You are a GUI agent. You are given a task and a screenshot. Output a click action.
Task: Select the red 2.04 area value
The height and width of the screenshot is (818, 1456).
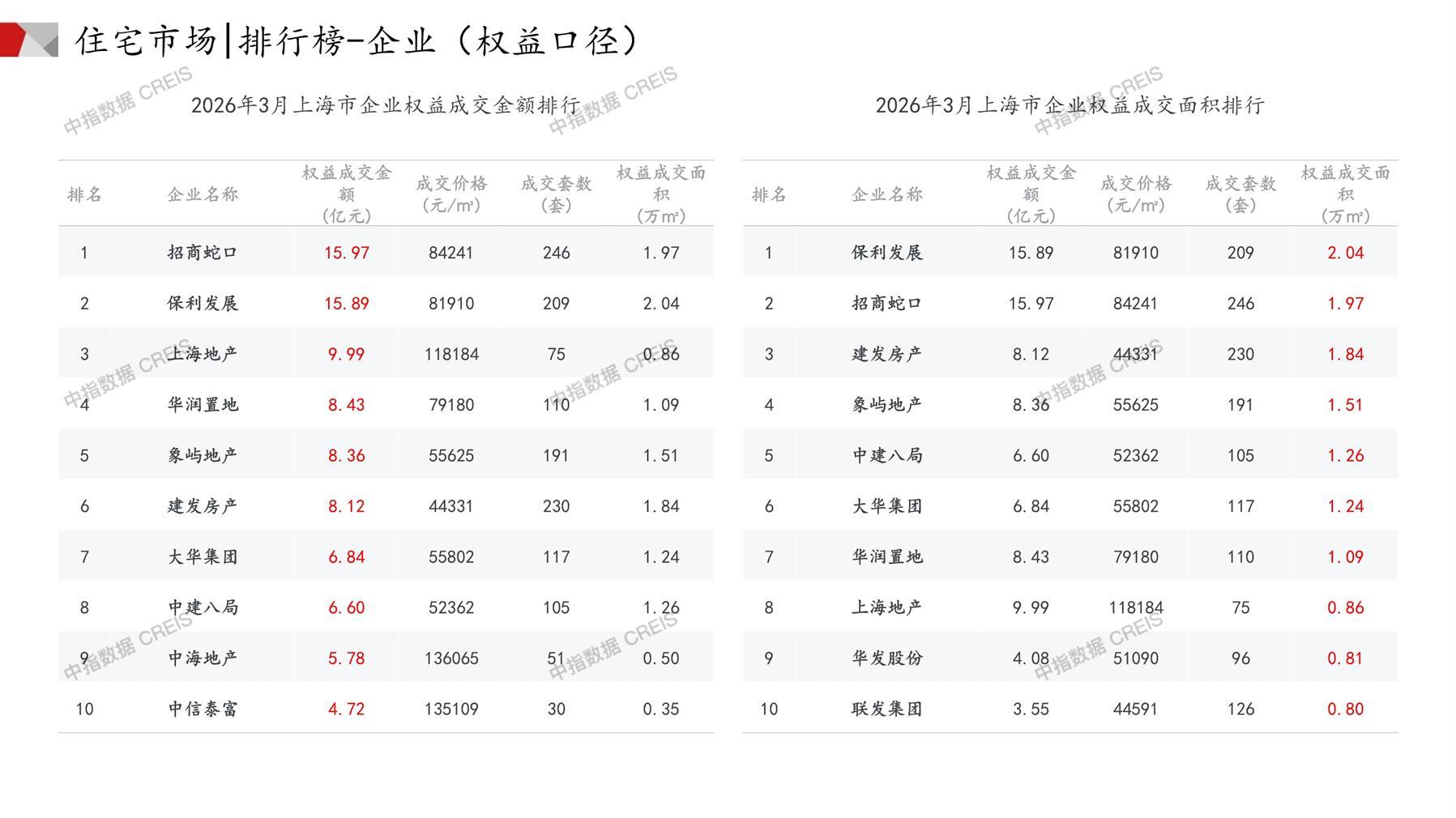1345,253
